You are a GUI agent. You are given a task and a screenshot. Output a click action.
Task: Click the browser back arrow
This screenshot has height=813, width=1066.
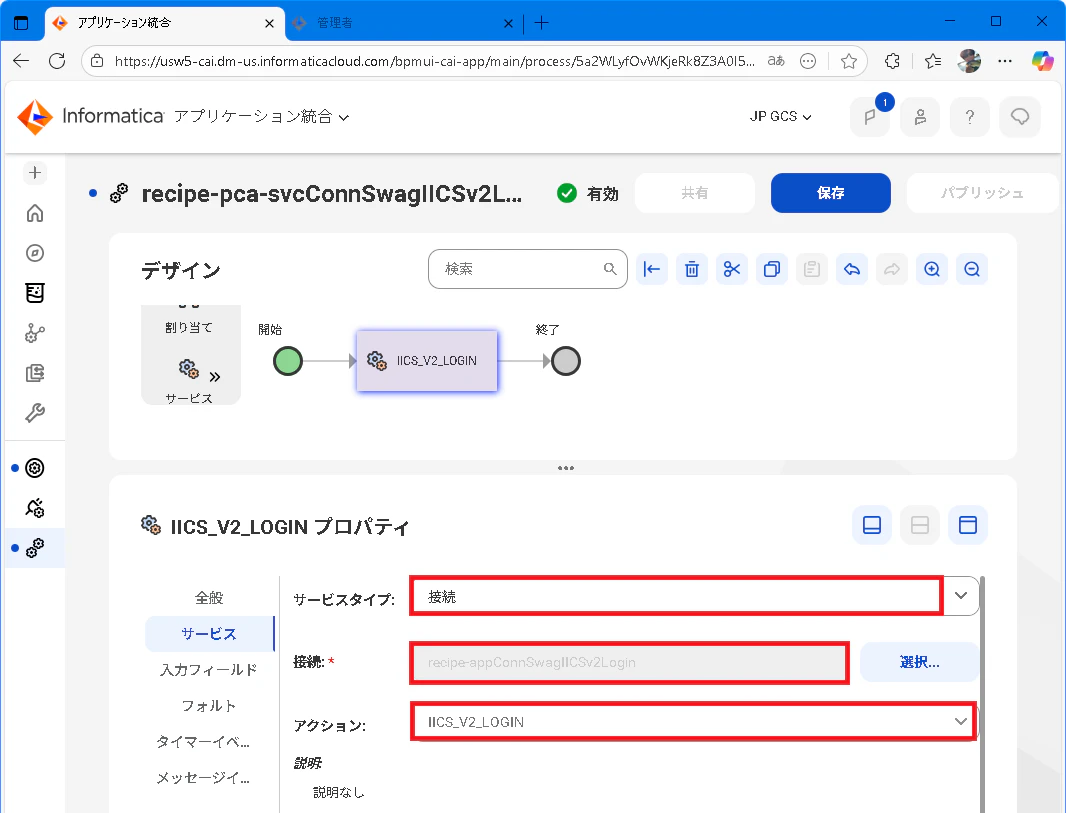click(21, 61)
